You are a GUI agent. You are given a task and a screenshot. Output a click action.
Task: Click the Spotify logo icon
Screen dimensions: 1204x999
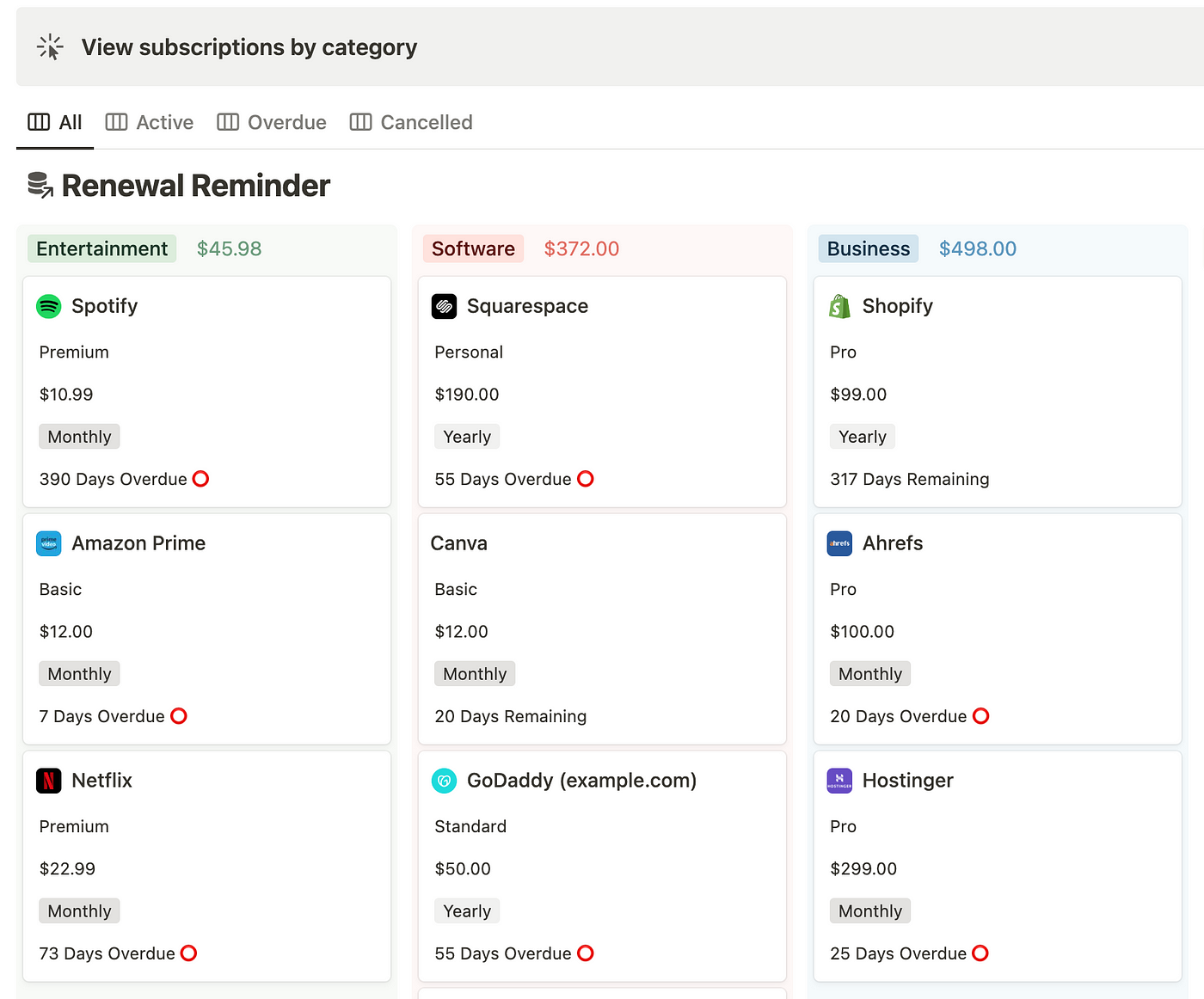[49, 306]
